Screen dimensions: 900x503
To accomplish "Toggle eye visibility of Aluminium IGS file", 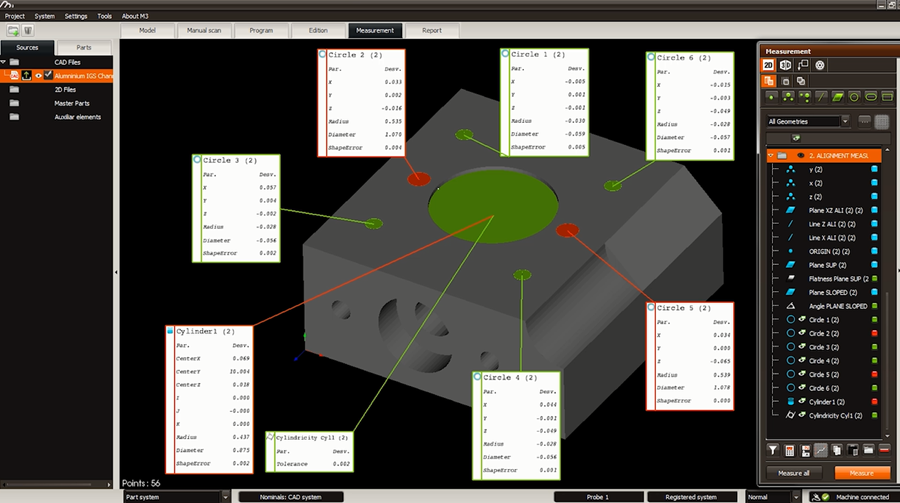I will (x=38, y=75).
